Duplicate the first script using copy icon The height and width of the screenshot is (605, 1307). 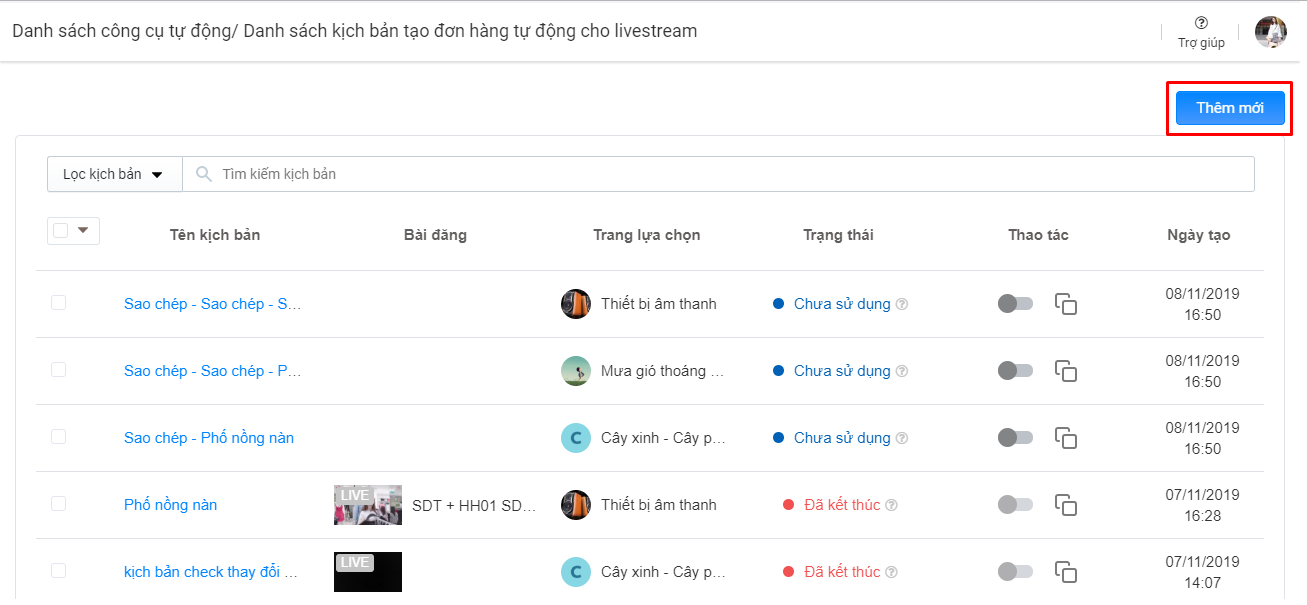click(x=1066, y=304)
